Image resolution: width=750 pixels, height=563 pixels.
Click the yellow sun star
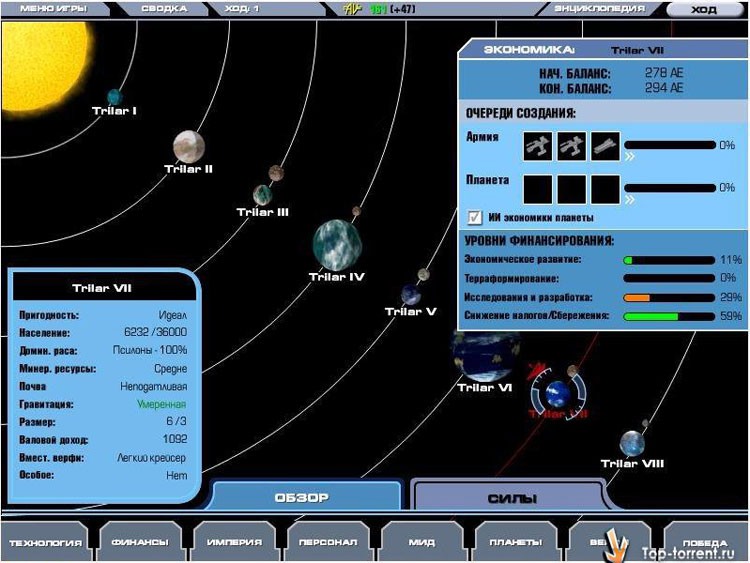pyautogui.click(x=45, y=55)
